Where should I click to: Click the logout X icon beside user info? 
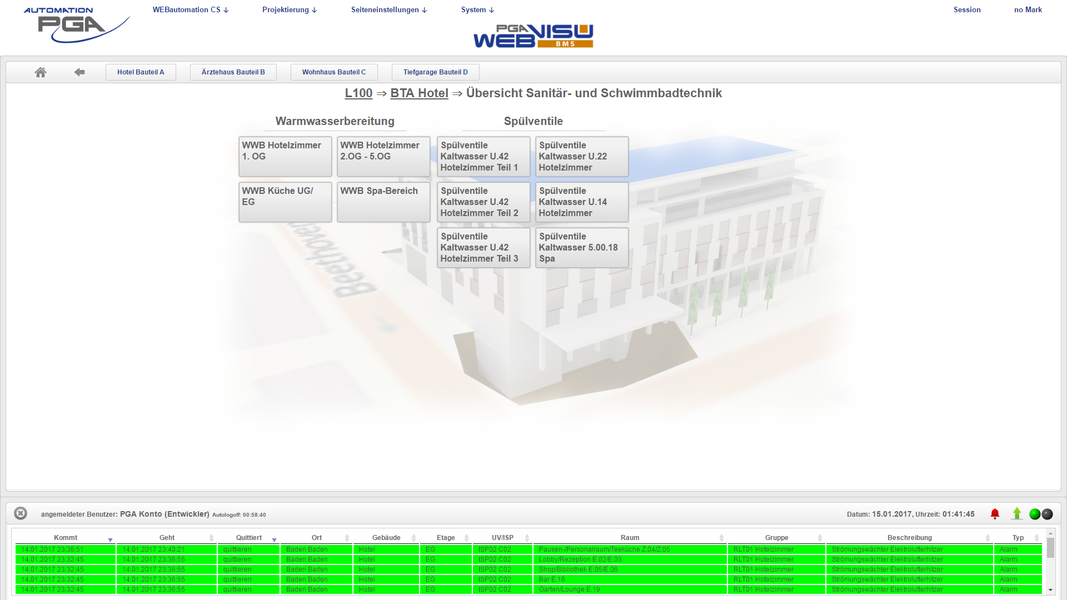(x=20, y=514)
